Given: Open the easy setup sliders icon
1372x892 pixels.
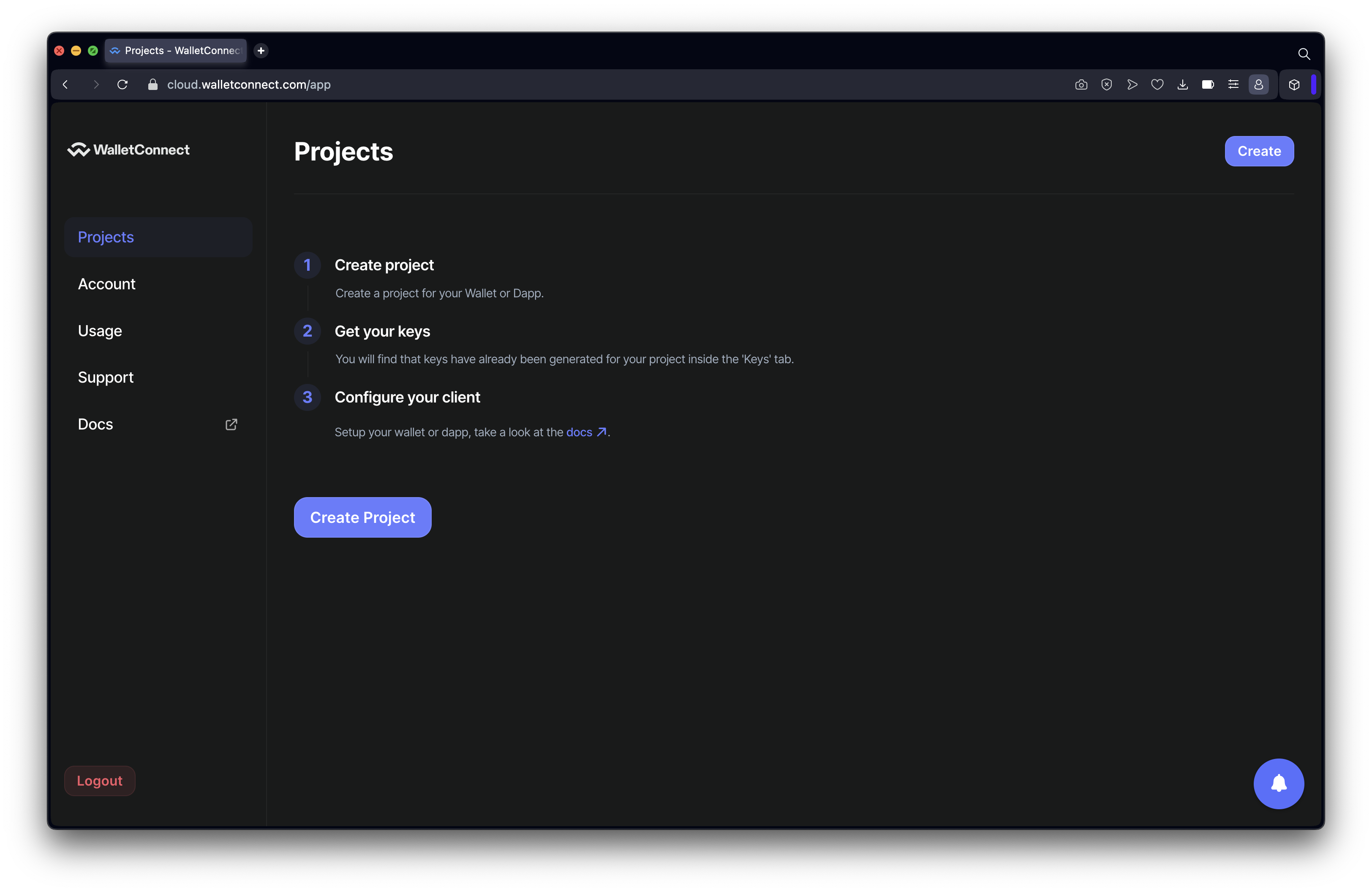Looking at the screenshot, I should [x=1233, y=85].
